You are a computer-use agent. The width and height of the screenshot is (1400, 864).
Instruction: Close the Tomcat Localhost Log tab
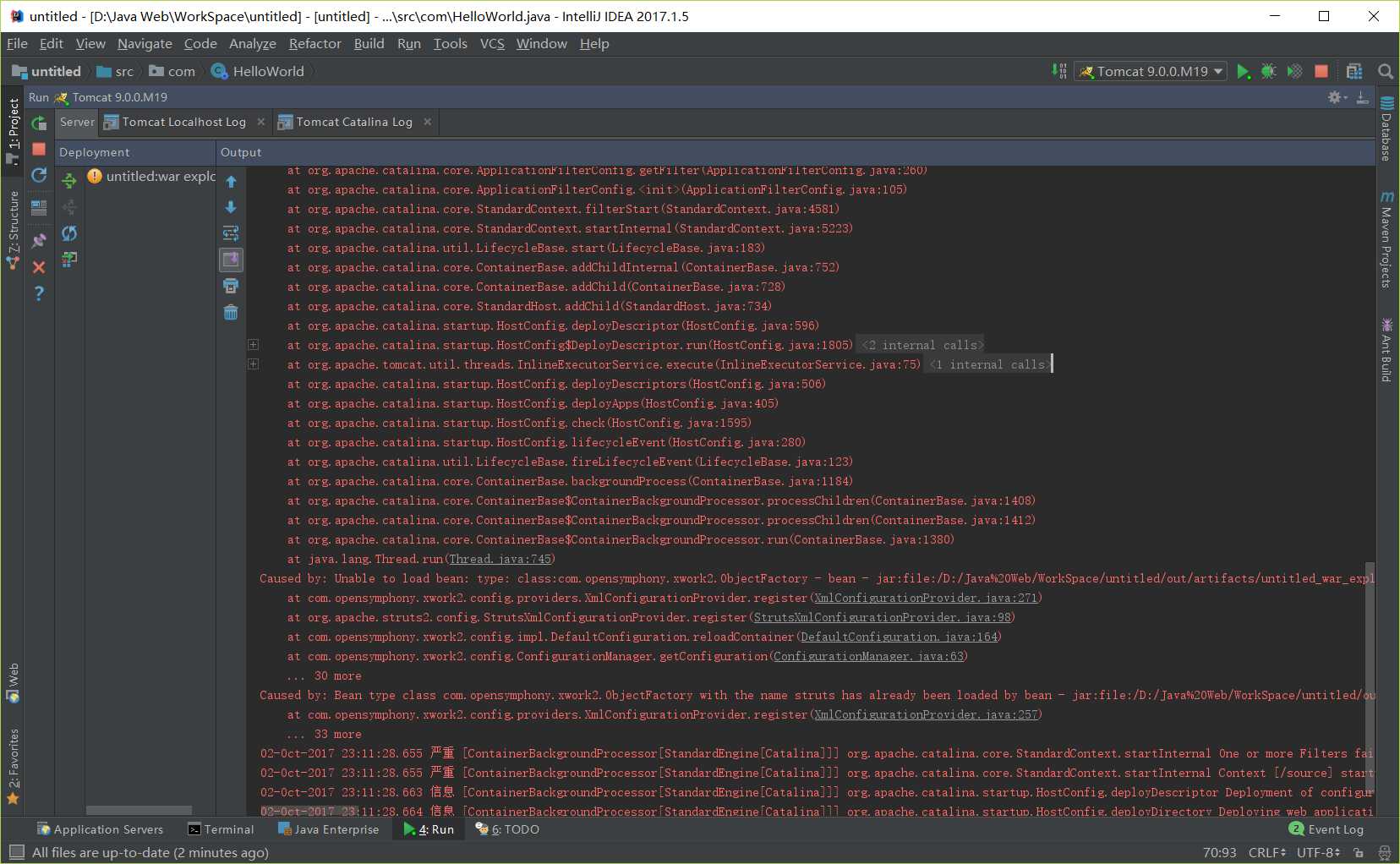click(261, 123)
